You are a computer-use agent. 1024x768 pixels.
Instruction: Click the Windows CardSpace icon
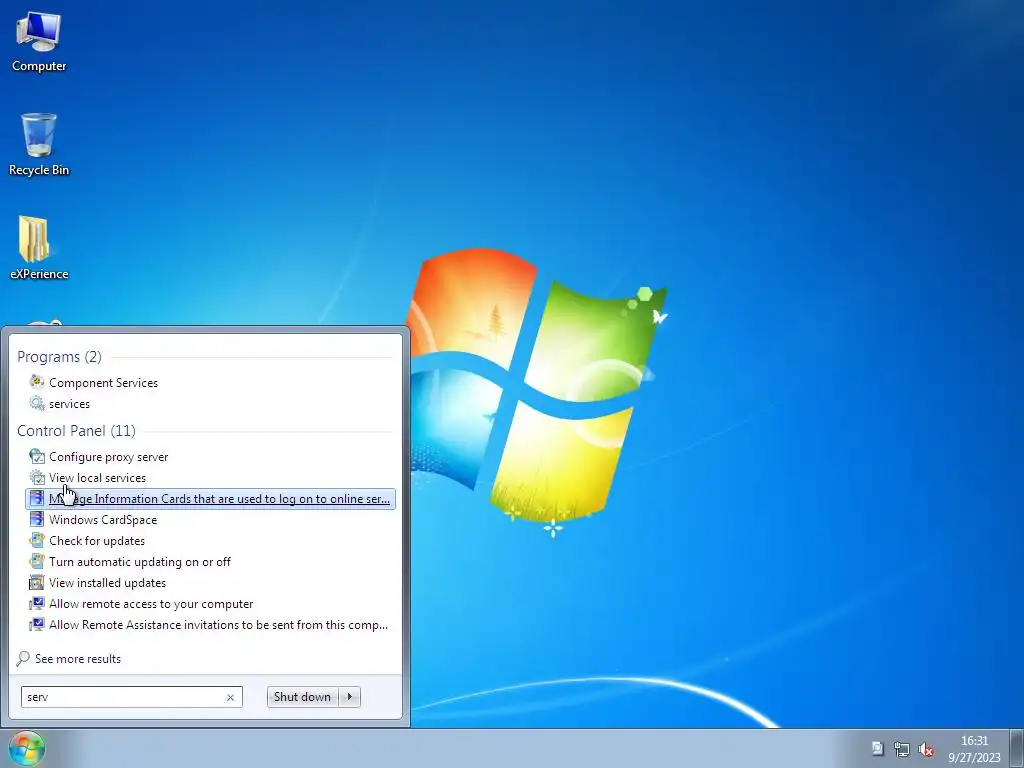(37, 519)
